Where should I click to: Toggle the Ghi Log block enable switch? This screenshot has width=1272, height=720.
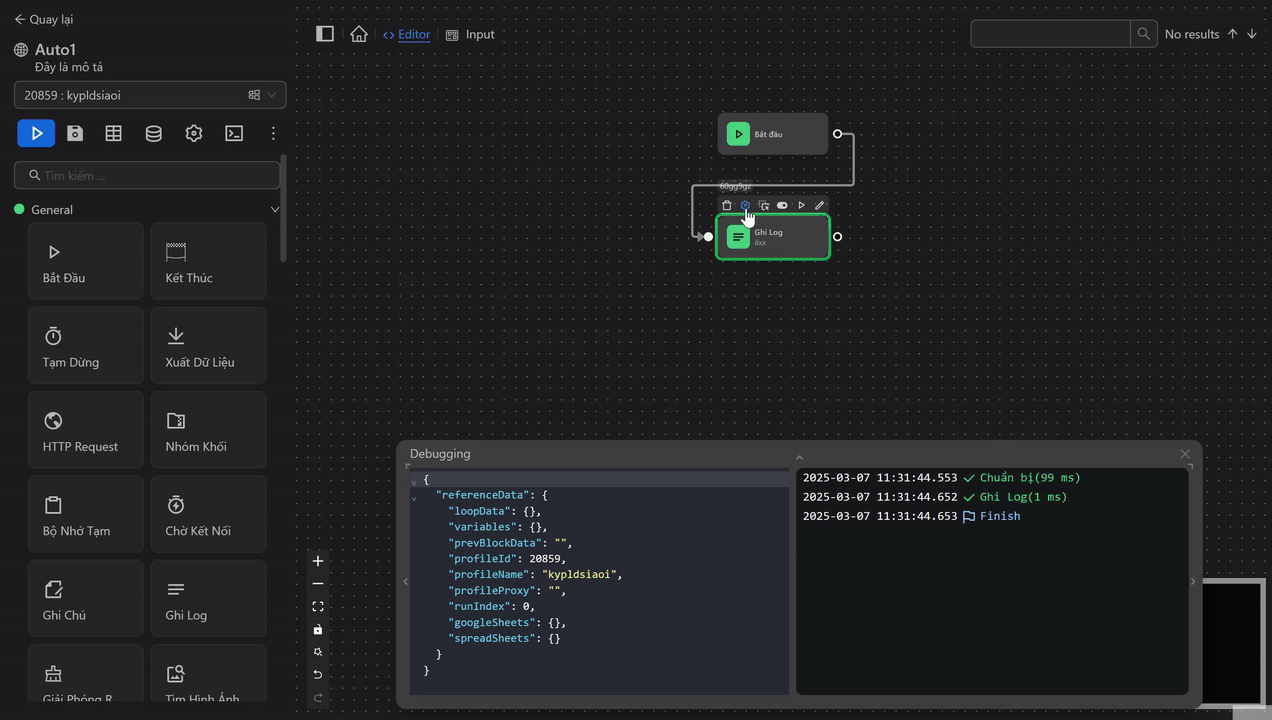click(782, 205)
